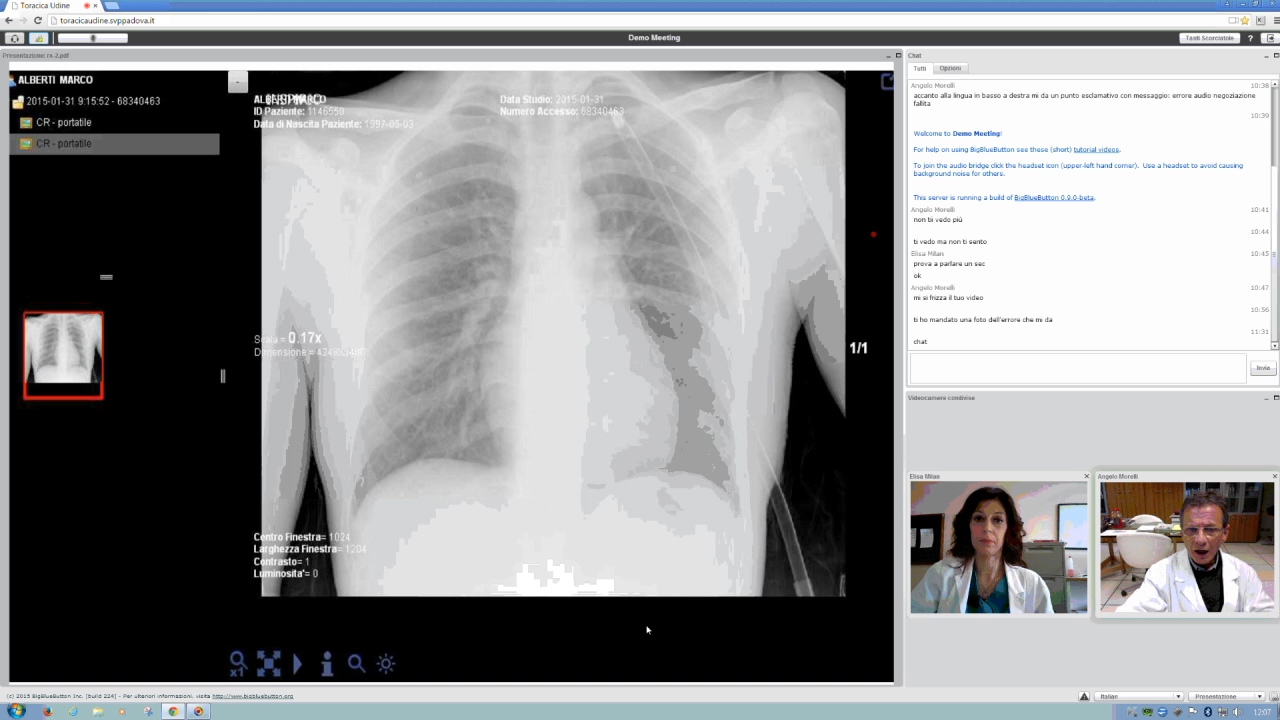This screenshot has height=720, width=1280.
Task: Click the headset audio join button
Action: [14, 38]
